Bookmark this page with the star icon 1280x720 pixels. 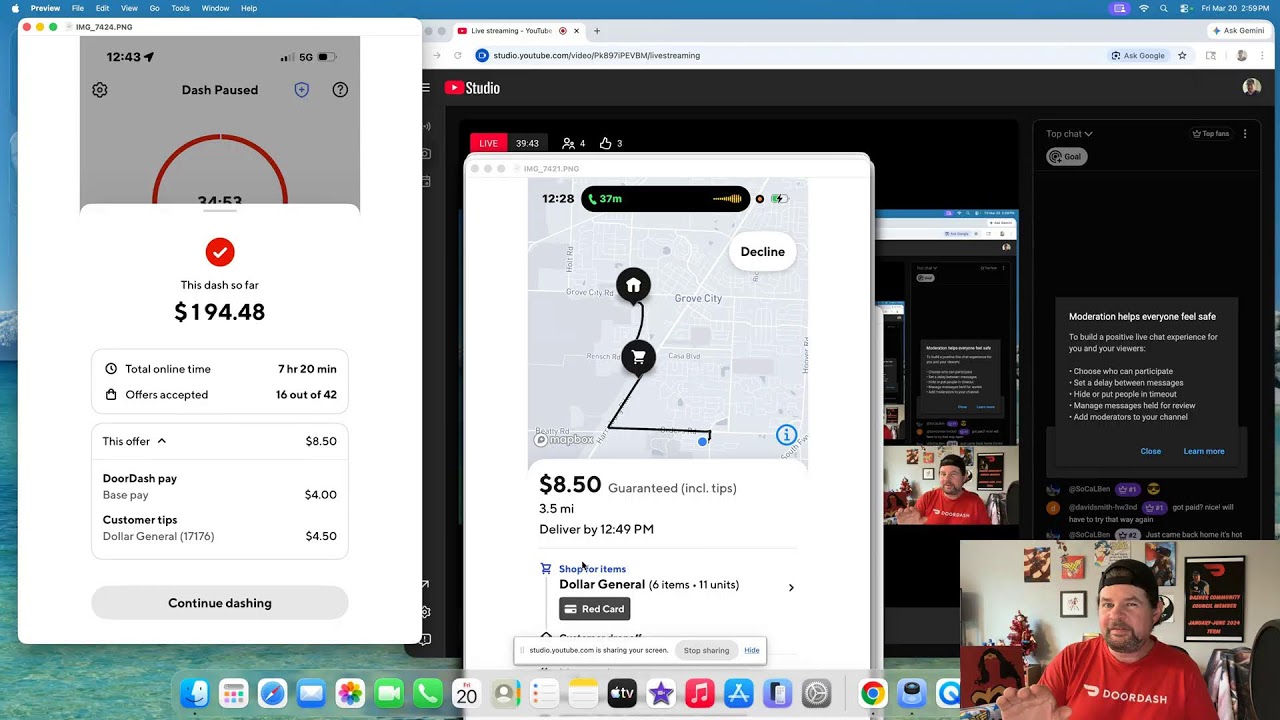(1182, 56)
